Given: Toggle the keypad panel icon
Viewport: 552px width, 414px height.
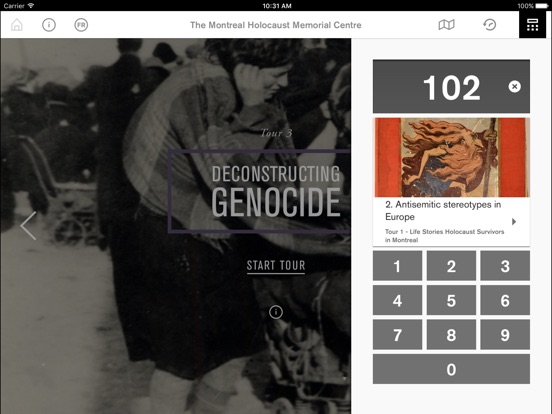Looking at the screenshot, I should point(532,25).
